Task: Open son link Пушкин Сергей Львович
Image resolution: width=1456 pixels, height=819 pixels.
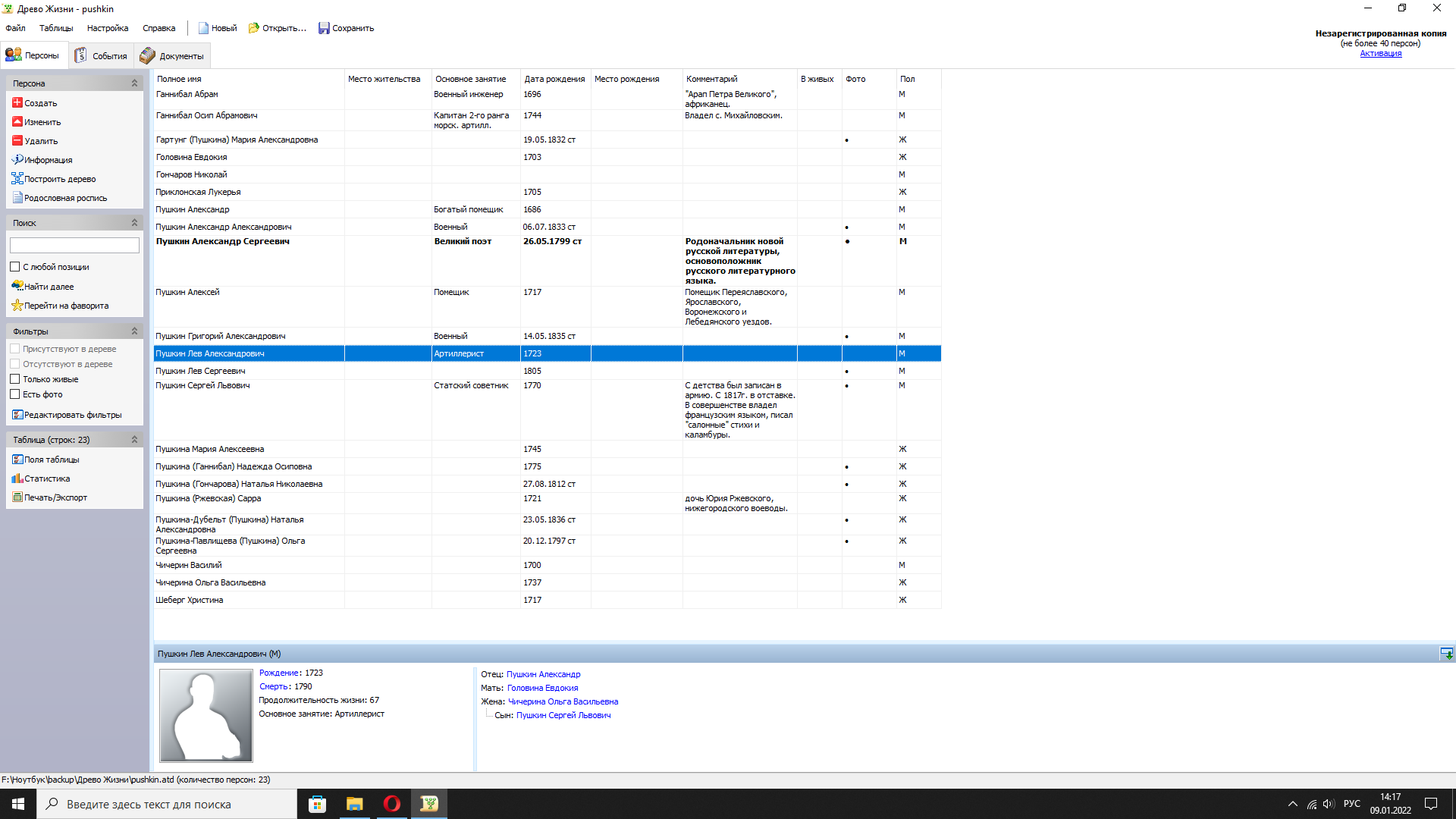Action: 563,715
